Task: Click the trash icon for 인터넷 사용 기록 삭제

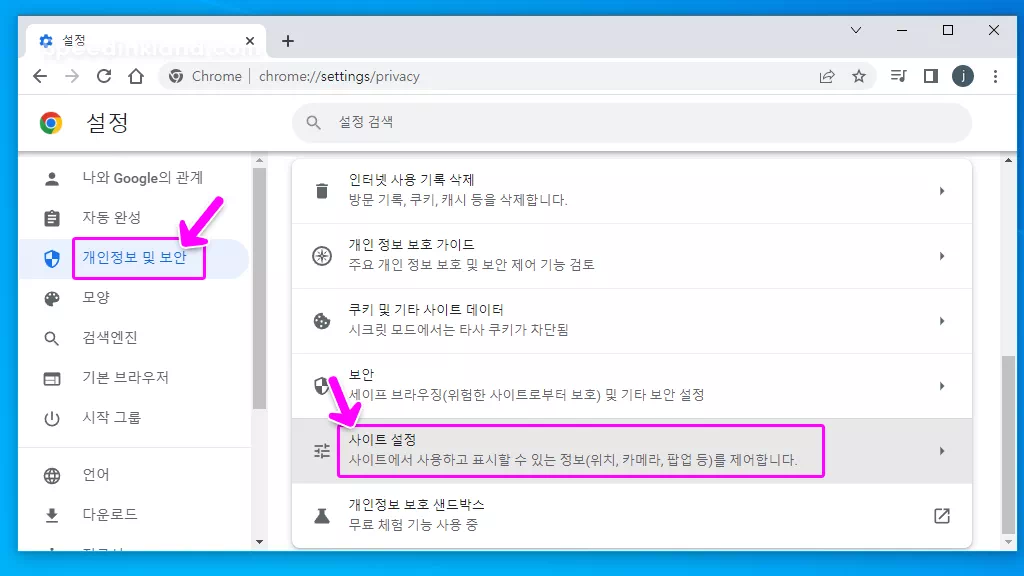Action: pyautogui.click(x=321, y=191)
